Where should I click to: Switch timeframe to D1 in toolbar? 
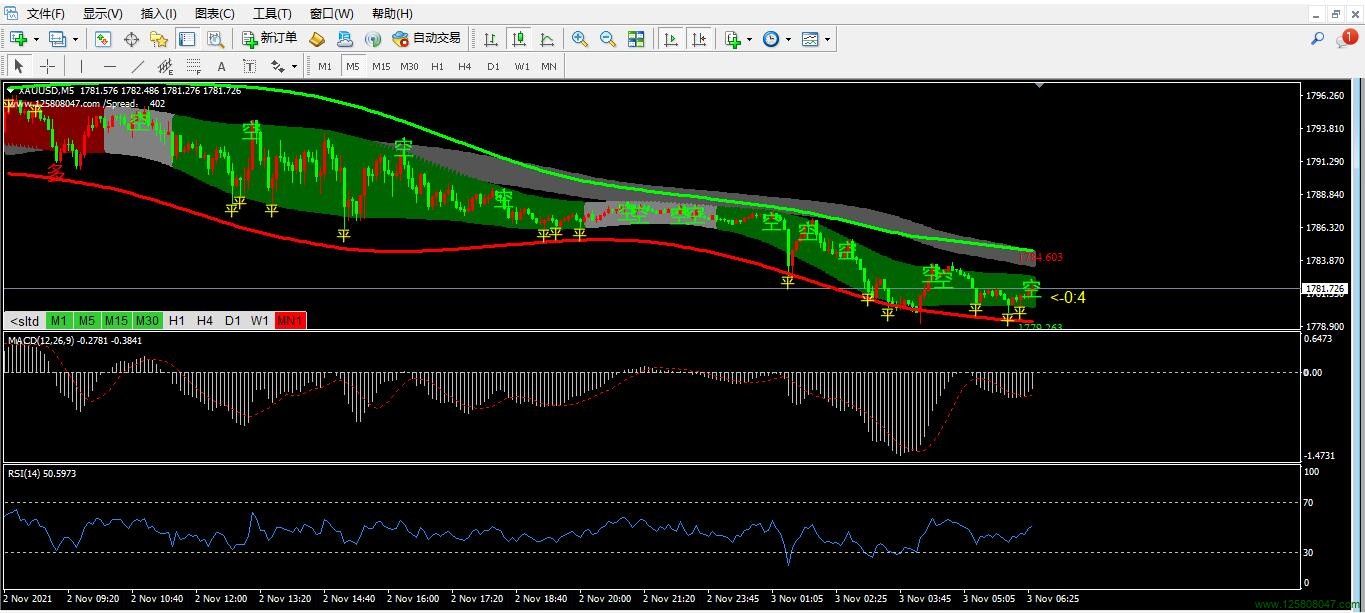coord(493,66)
